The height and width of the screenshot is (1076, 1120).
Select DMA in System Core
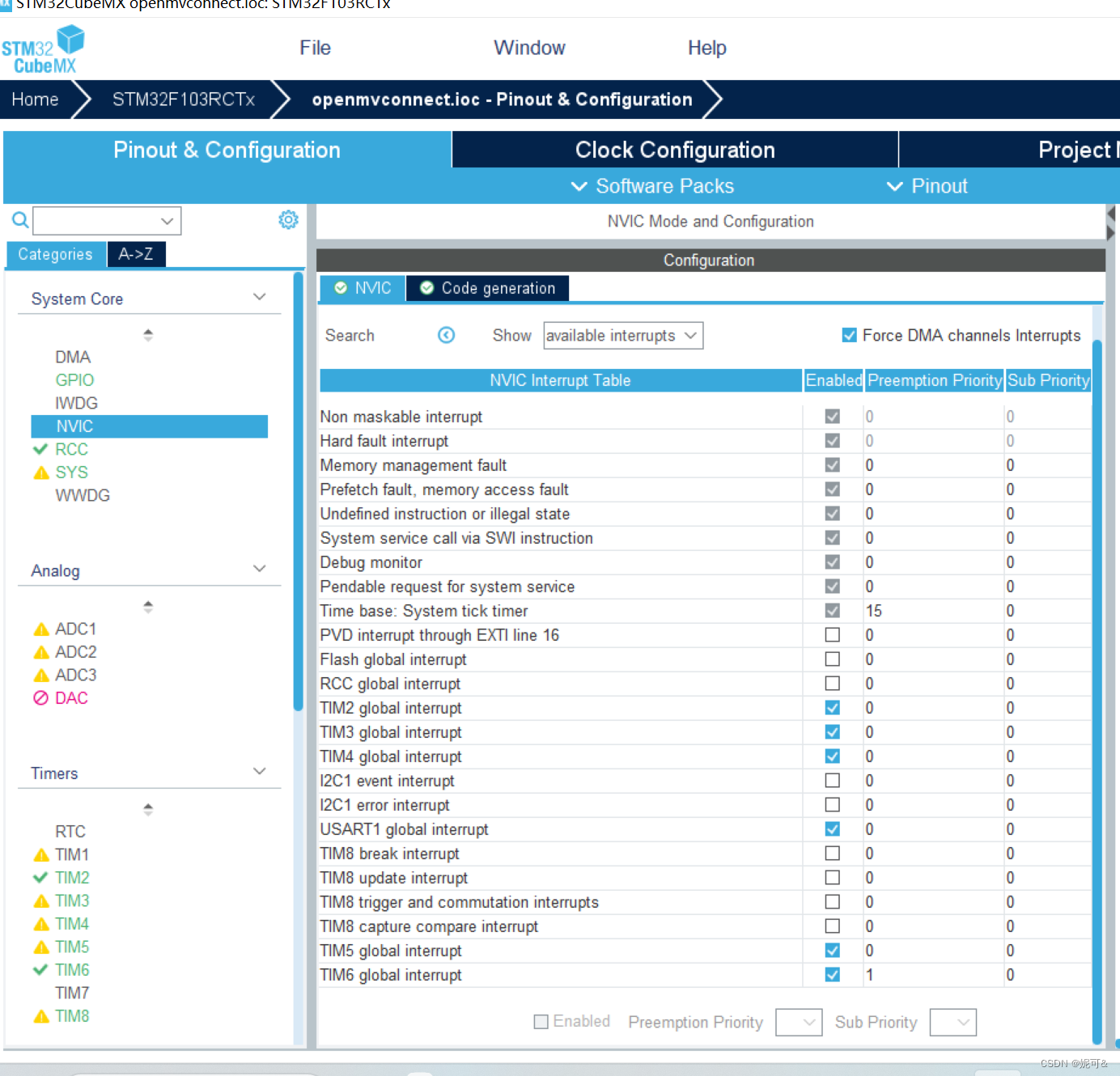point(73,357)
